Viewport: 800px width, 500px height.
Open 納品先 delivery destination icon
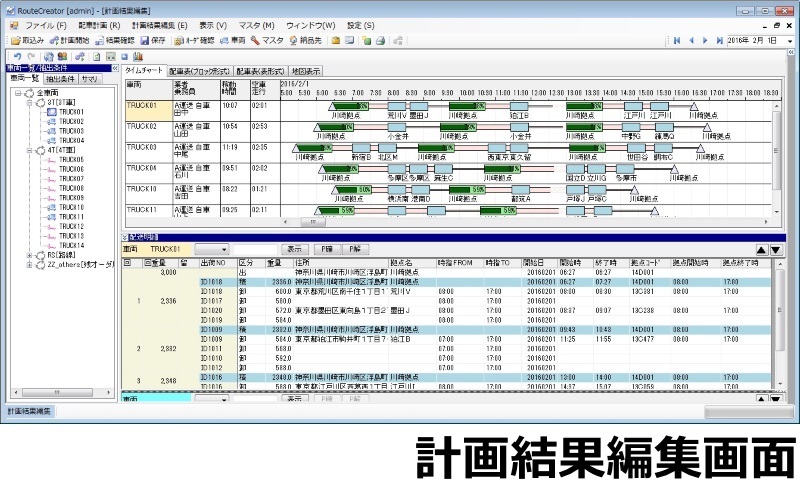293,40
